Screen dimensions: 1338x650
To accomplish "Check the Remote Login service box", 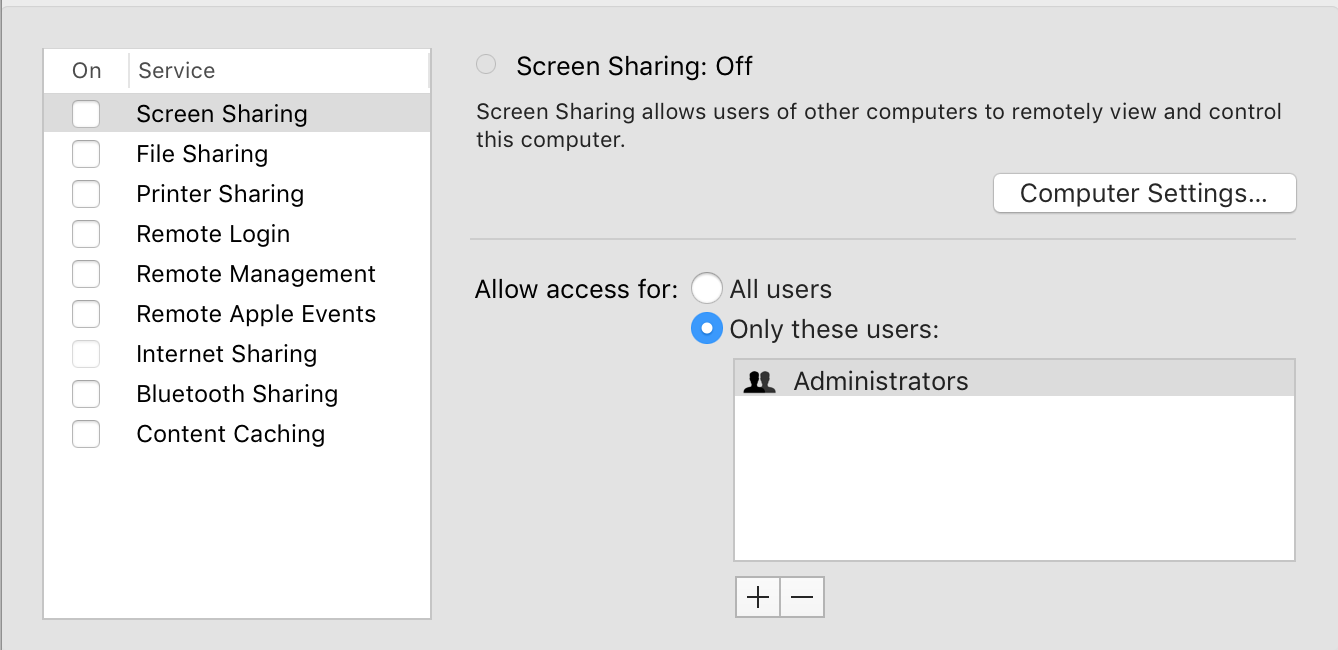I will pos(86,234).
